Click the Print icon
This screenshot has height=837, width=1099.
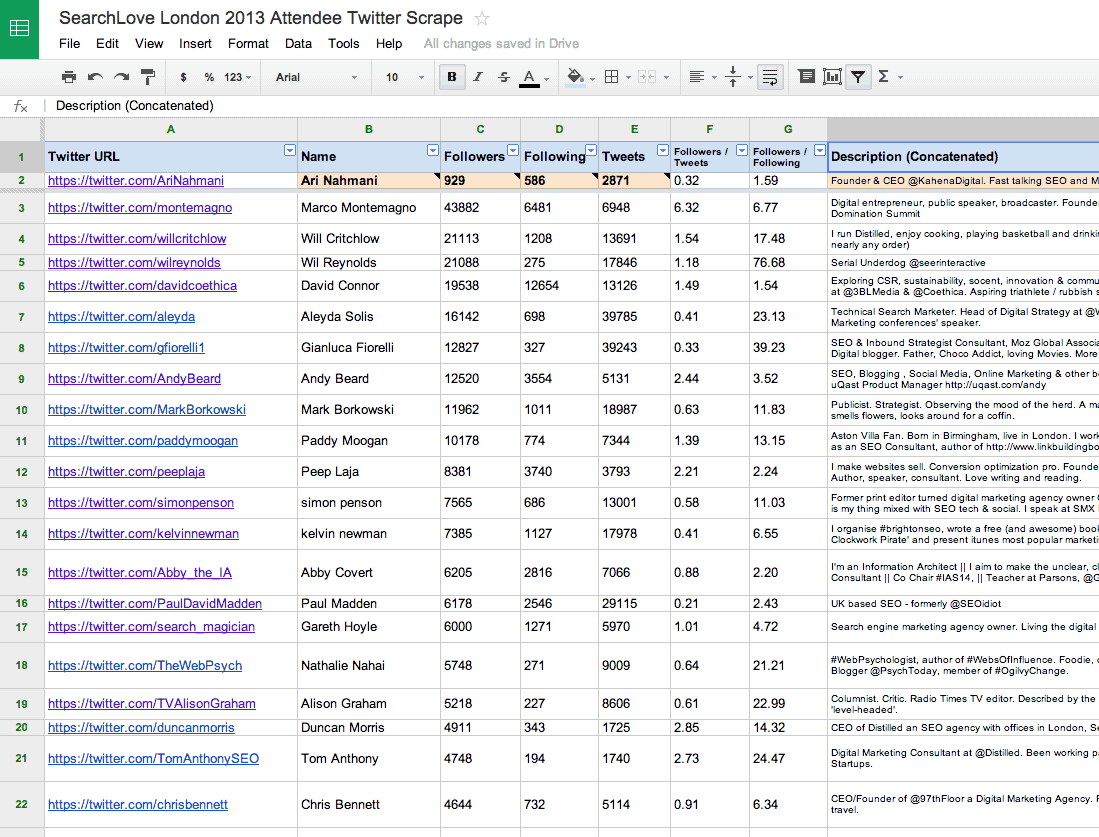(x=69, y=77)
